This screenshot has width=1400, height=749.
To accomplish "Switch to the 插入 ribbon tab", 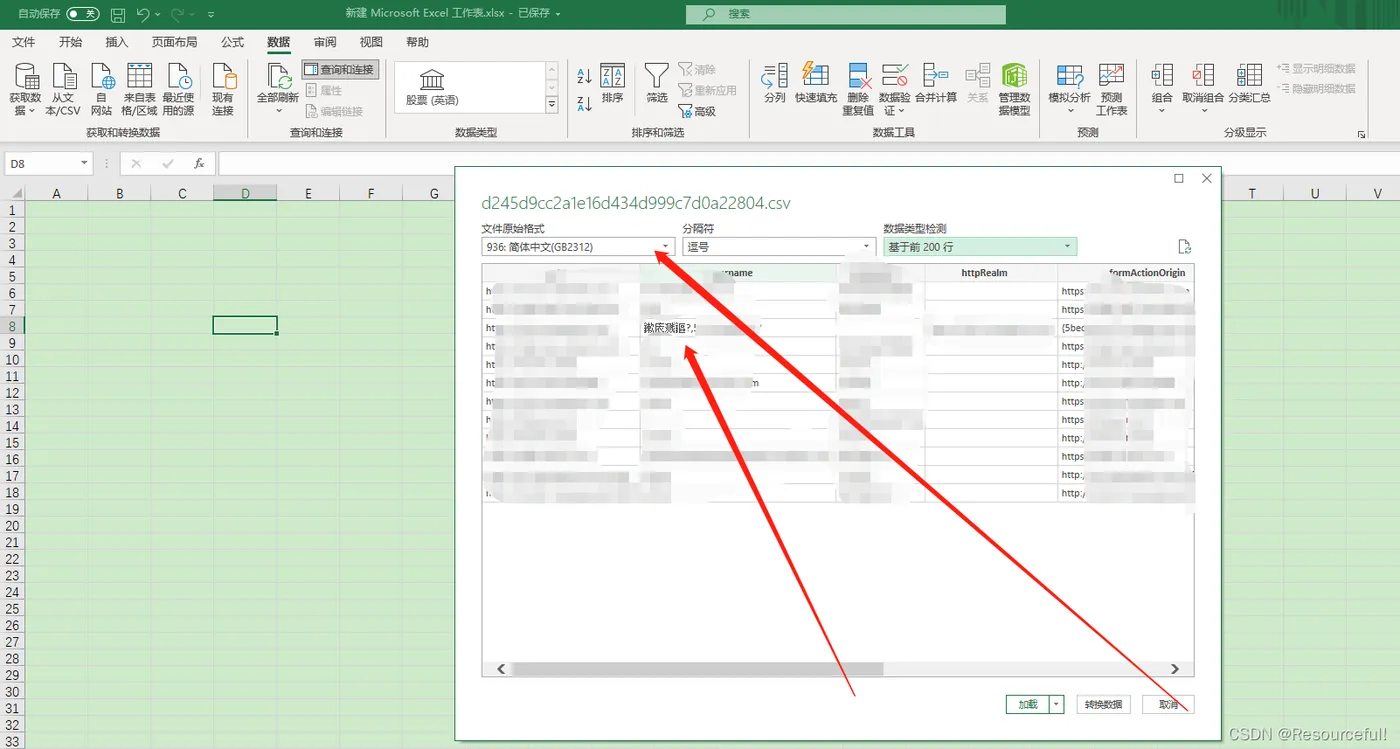I will (117, 42).
